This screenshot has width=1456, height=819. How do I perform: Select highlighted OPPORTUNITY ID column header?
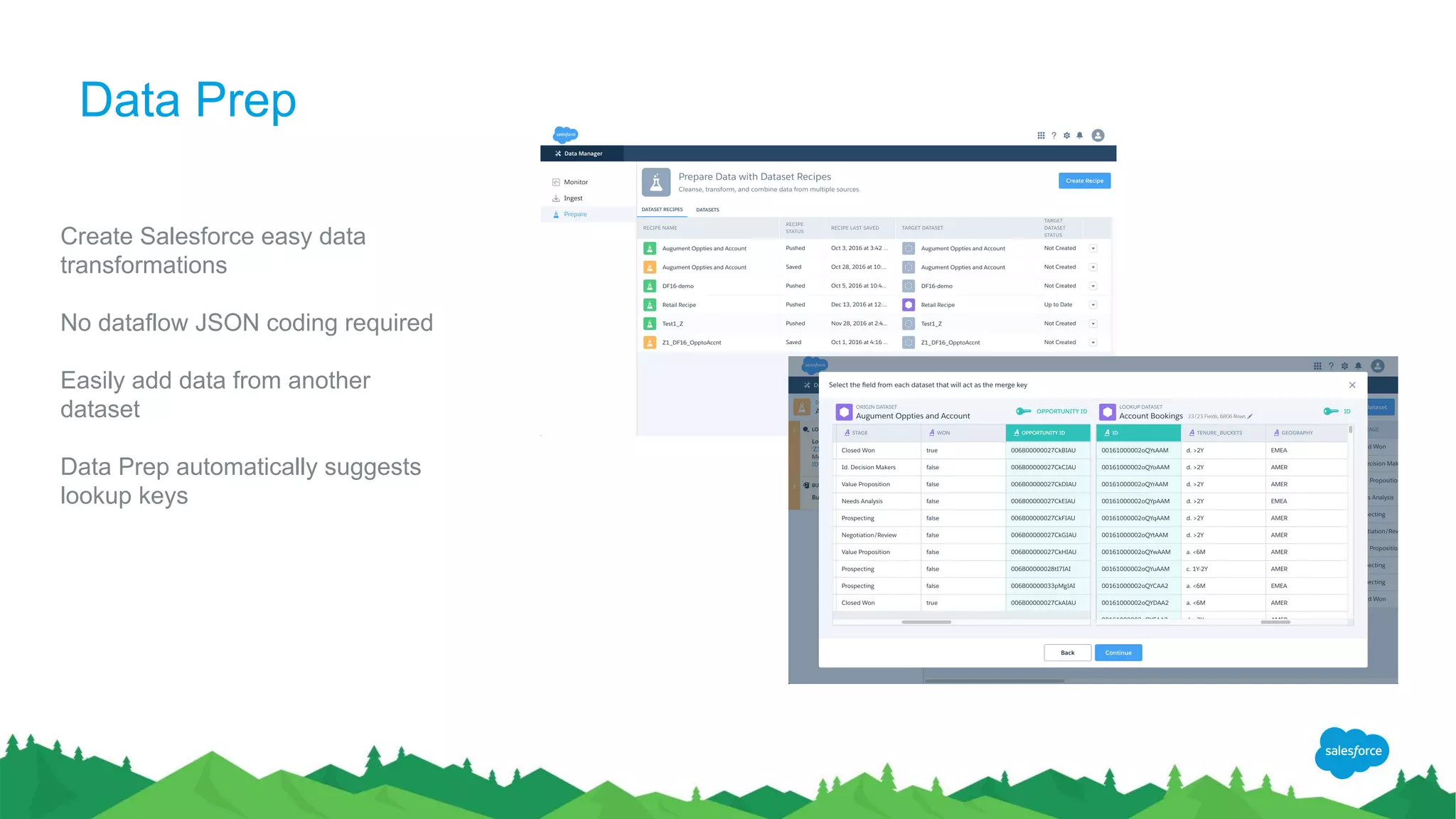[x=1048, y=432]
